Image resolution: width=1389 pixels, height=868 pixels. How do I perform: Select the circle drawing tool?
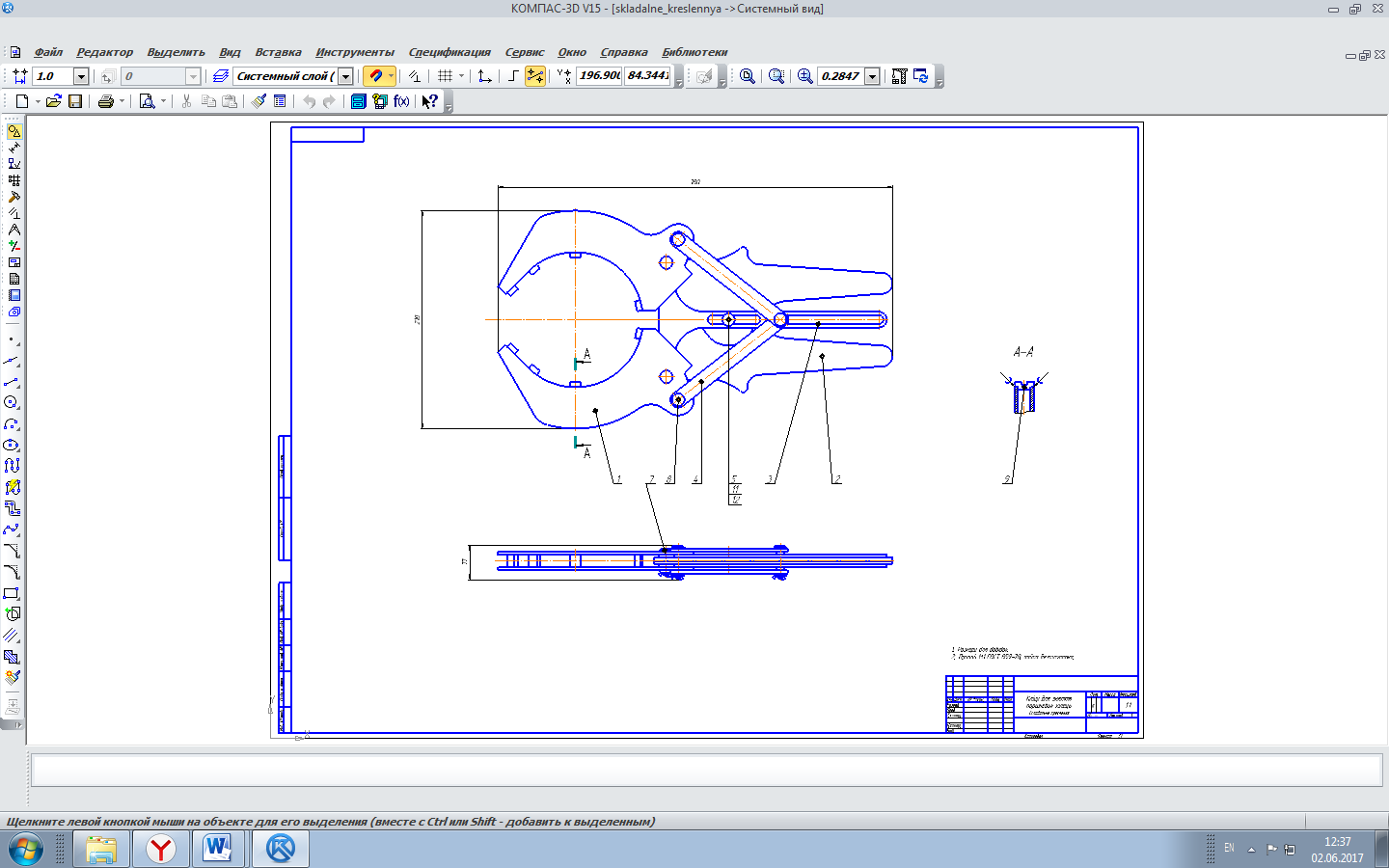coord(12,402)
